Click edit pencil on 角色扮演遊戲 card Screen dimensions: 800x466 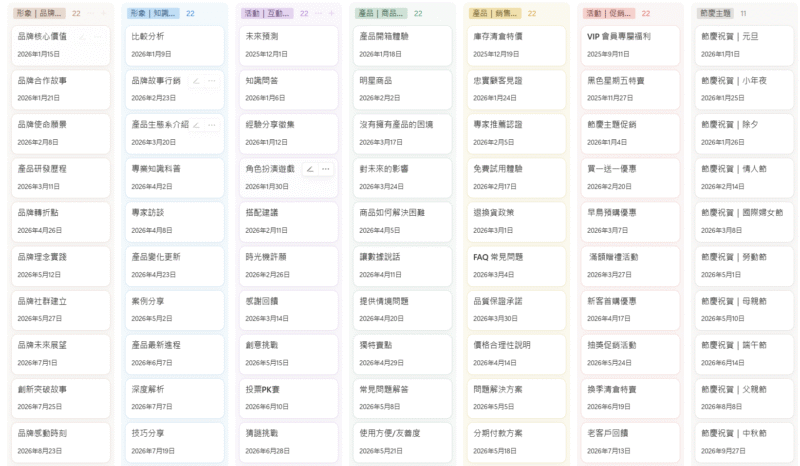click(x=310, y=169)
